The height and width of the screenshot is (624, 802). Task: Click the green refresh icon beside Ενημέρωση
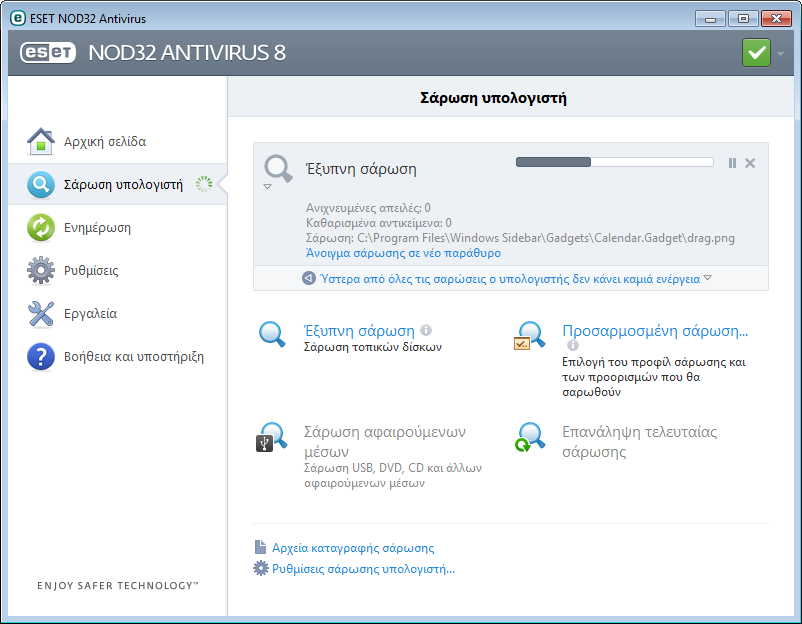40,227
